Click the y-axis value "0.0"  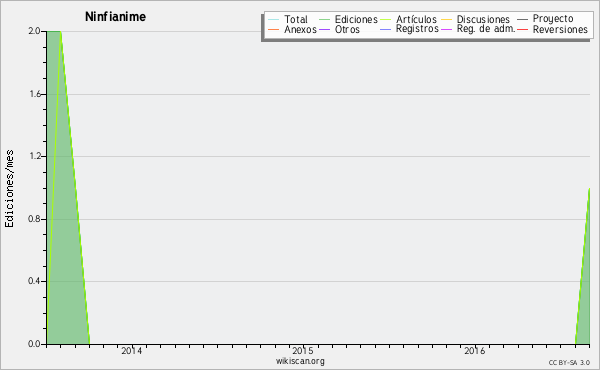pyautogui.click(x=34, y=344)
